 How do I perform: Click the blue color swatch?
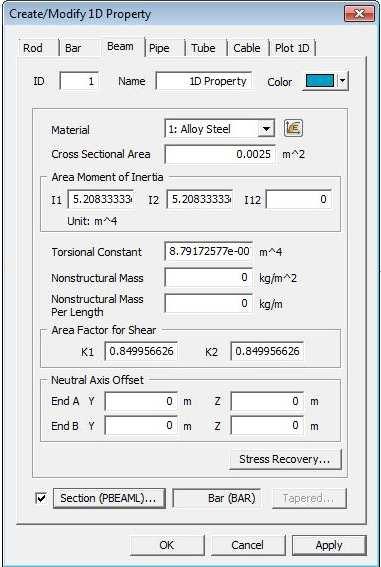coord(320,81)
